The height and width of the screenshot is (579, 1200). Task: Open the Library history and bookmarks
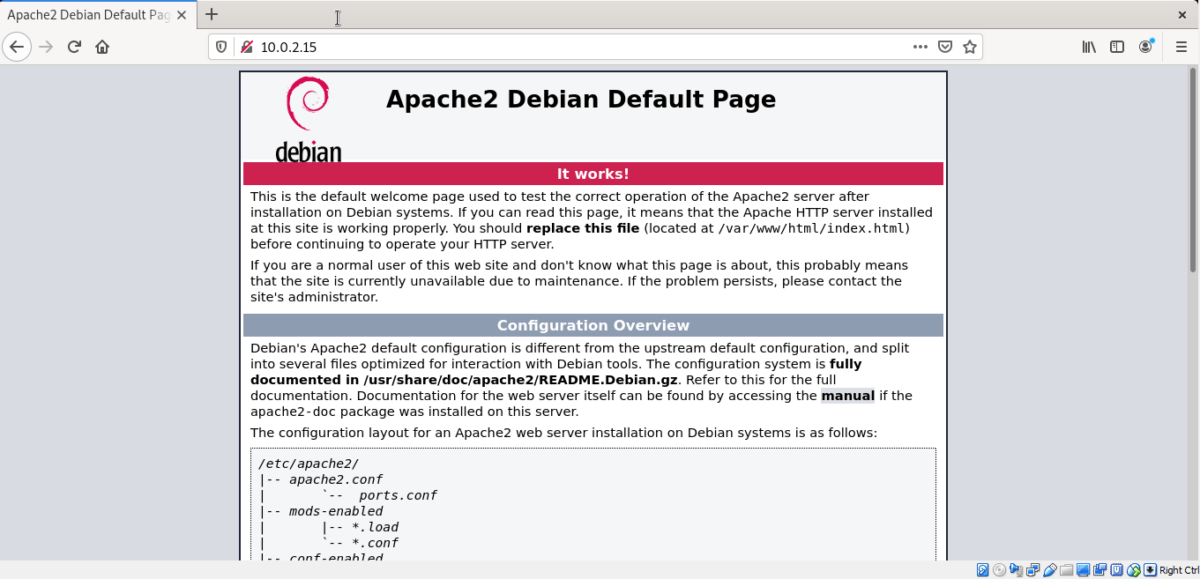pyautogui.click(x=1089, y=47)
